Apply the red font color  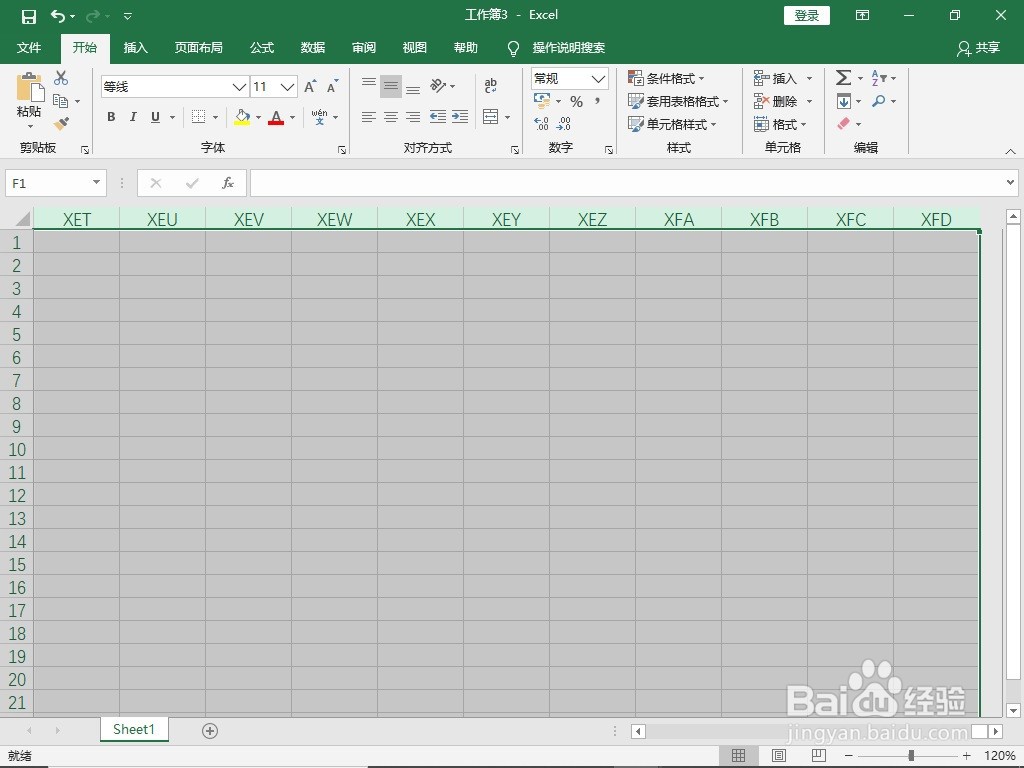[276, 118]
